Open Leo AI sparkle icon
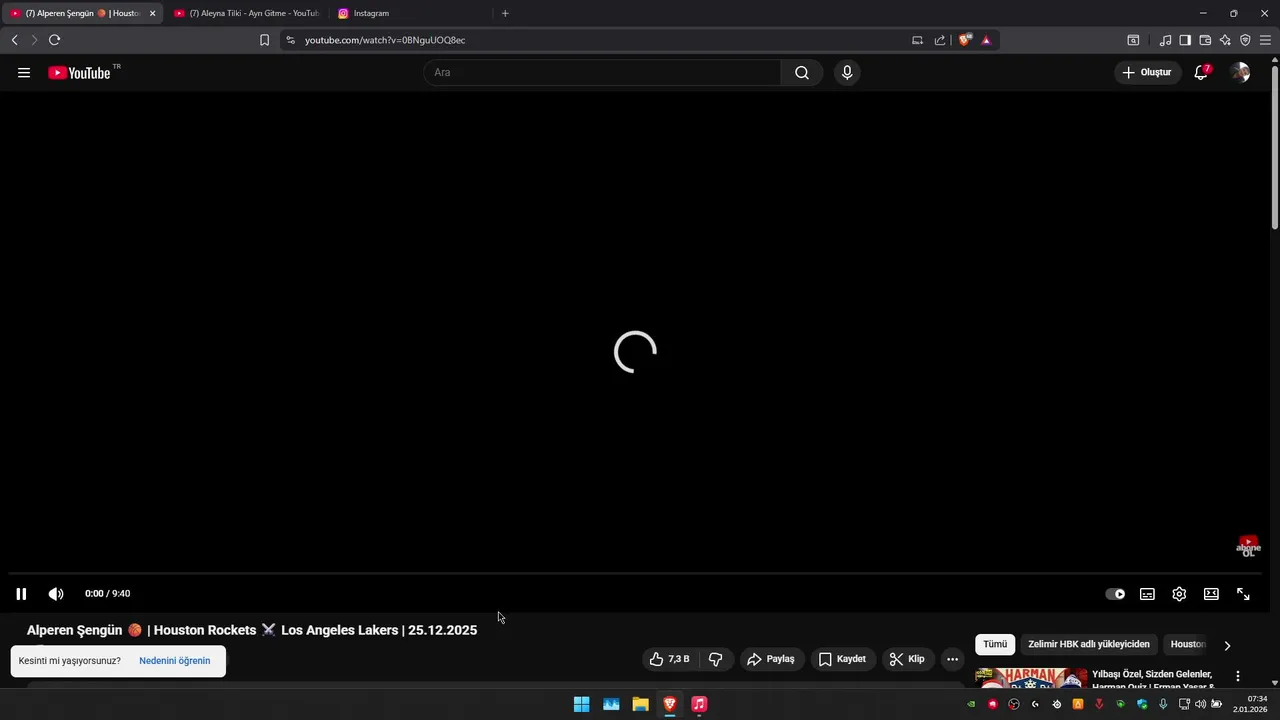Viewport: 1280px width, 720px height. tap(1225, 40)
